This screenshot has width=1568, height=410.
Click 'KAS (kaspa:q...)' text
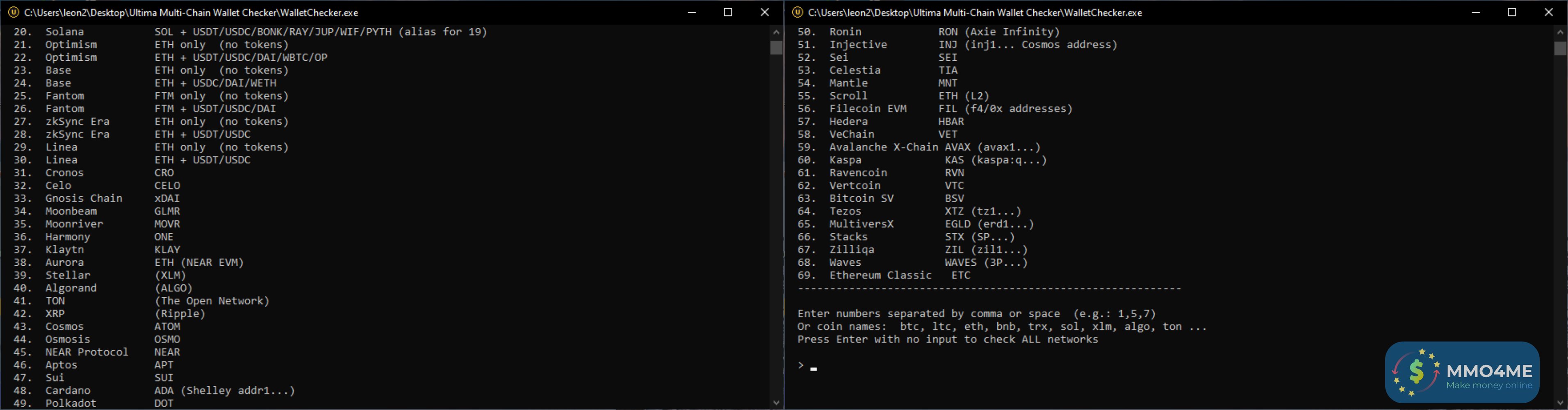coord(996,159)
